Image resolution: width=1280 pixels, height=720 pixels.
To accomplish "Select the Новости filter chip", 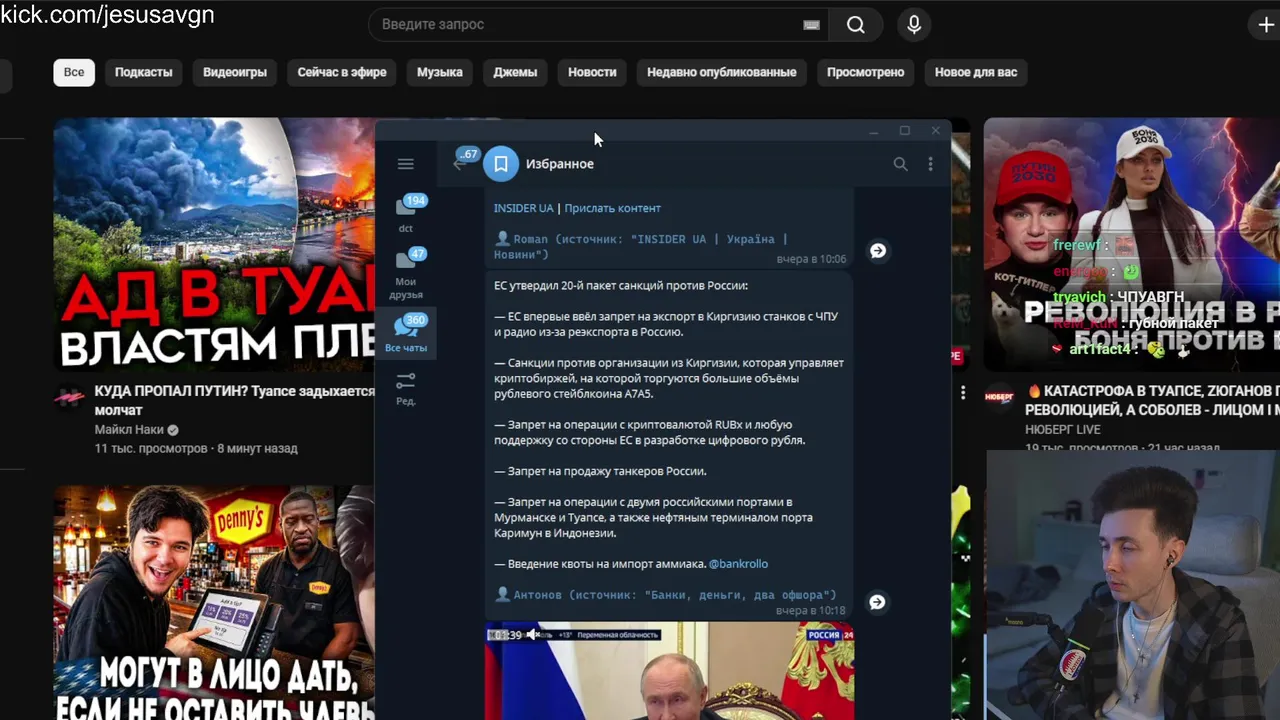I will tap(592, 72).
